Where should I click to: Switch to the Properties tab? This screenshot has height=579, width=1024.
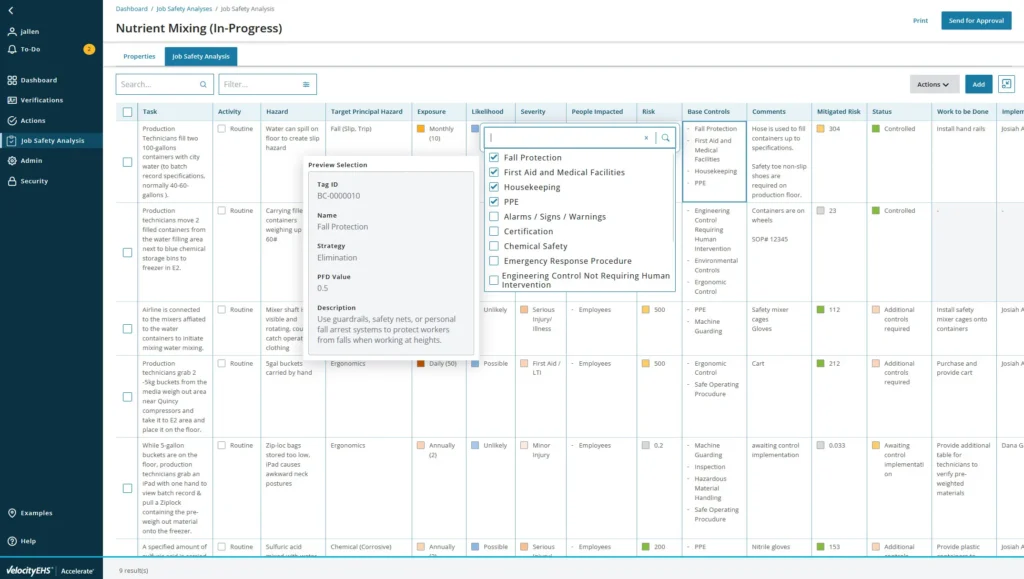(x=139, y=57)
